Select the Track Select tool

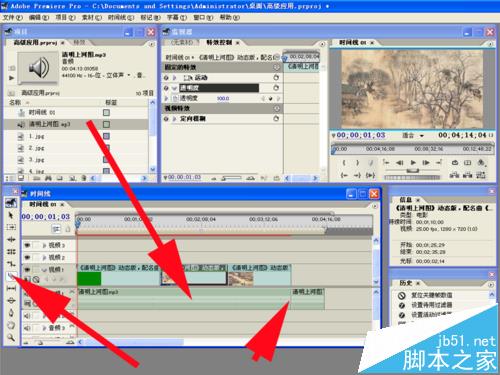11,227
